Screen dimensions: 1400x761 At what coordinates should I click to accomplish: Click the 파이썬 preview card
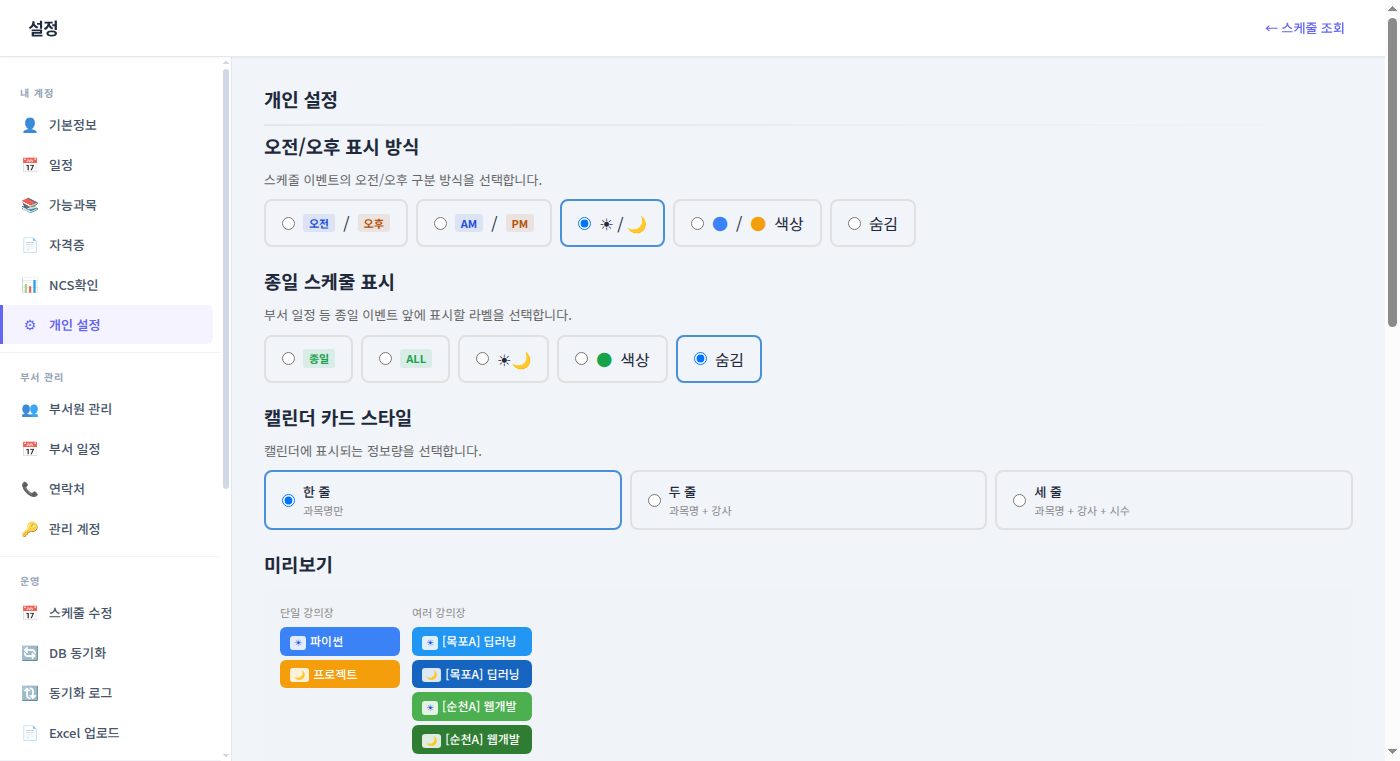click(x=339, y=641)
